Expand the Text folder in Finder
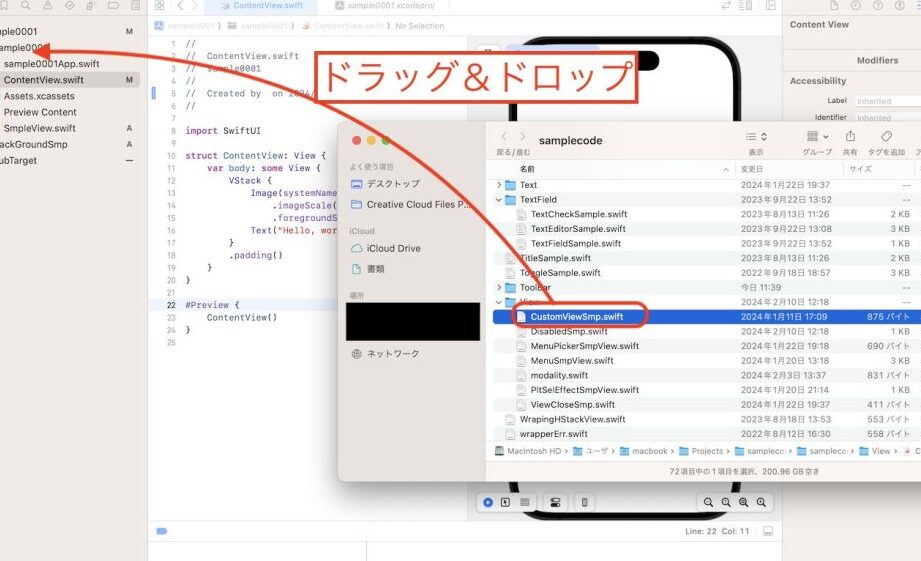This screenshot has height=561, width=921. click(x=500, y=185)
